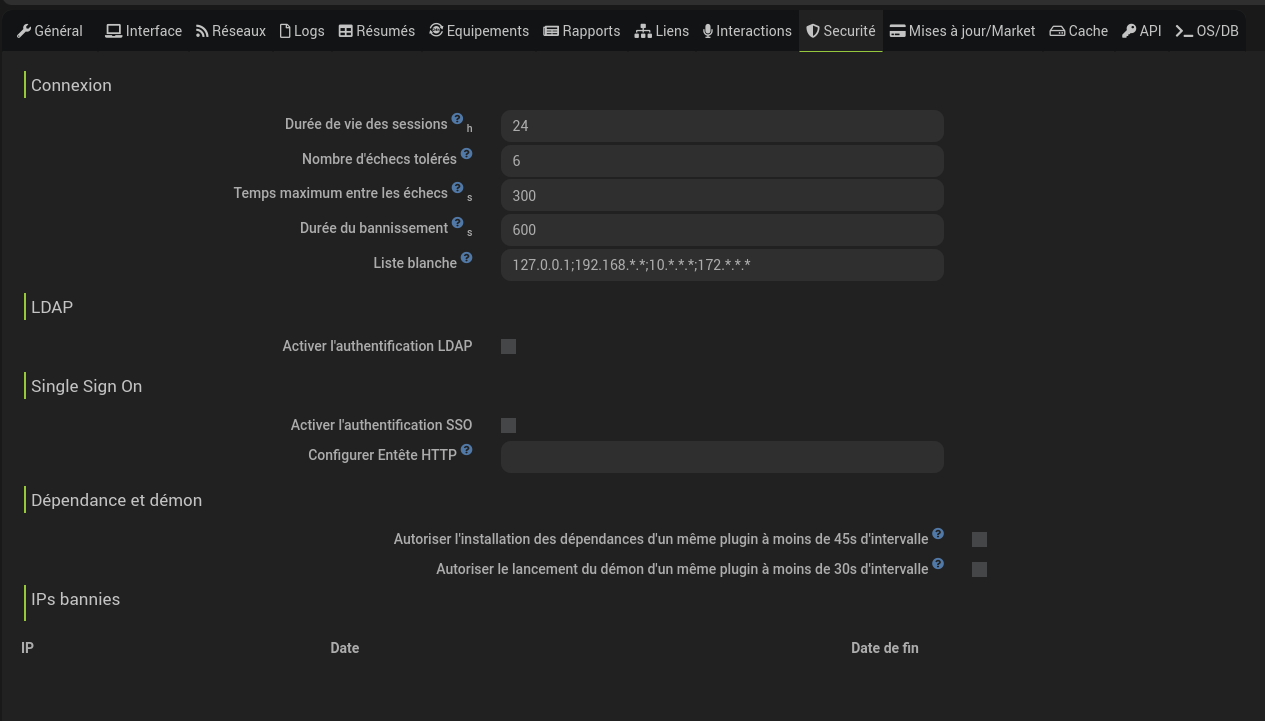The width and height of the screenshot is (1265, 721).
Task: Enable SSO authentication checkbox
Action: click(x=508, y=426)
